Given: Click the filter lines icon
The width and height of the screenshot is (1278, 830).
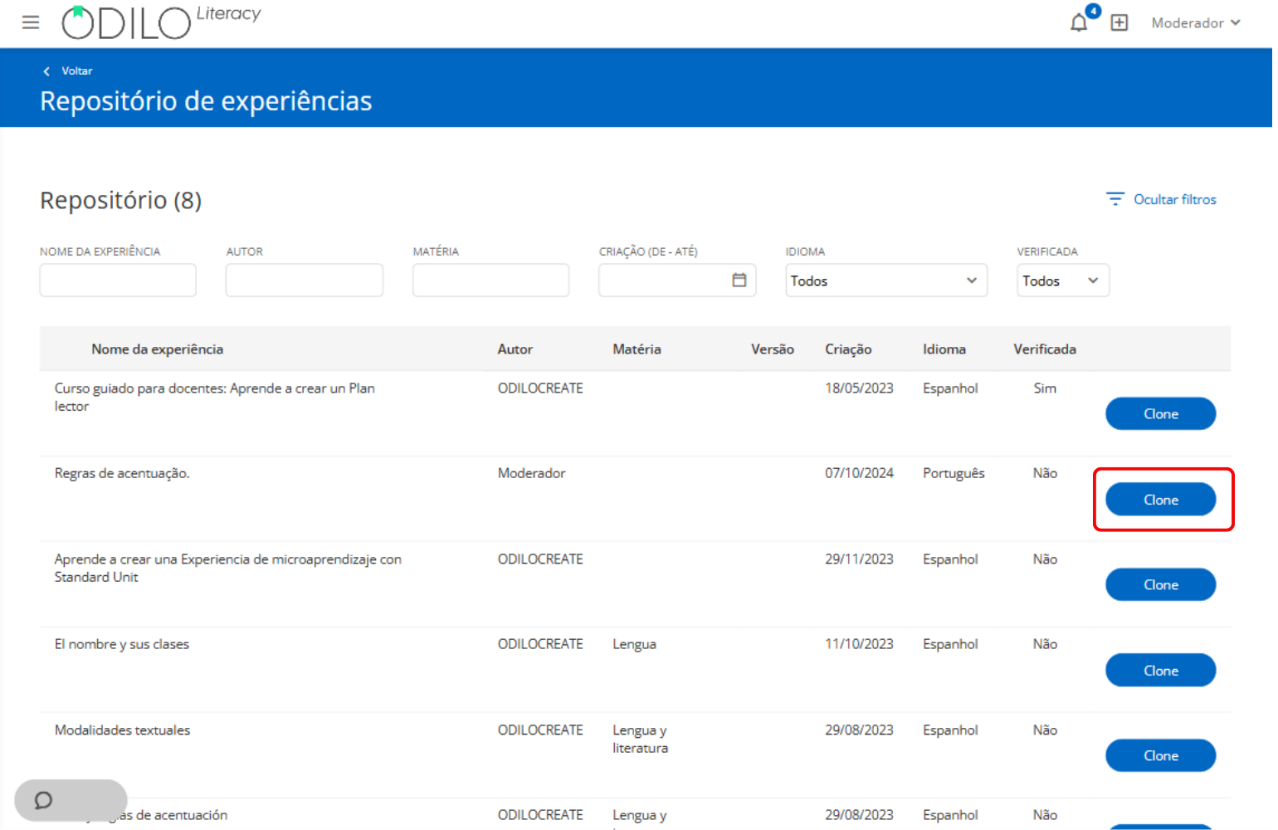Looking at the screenshot, I should (x=1115, y=199).
